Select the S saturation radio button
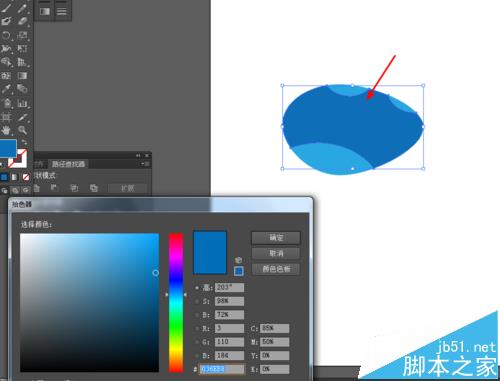Screen dimensions: 500x381 pyautogui.click(x=197, y=301)
